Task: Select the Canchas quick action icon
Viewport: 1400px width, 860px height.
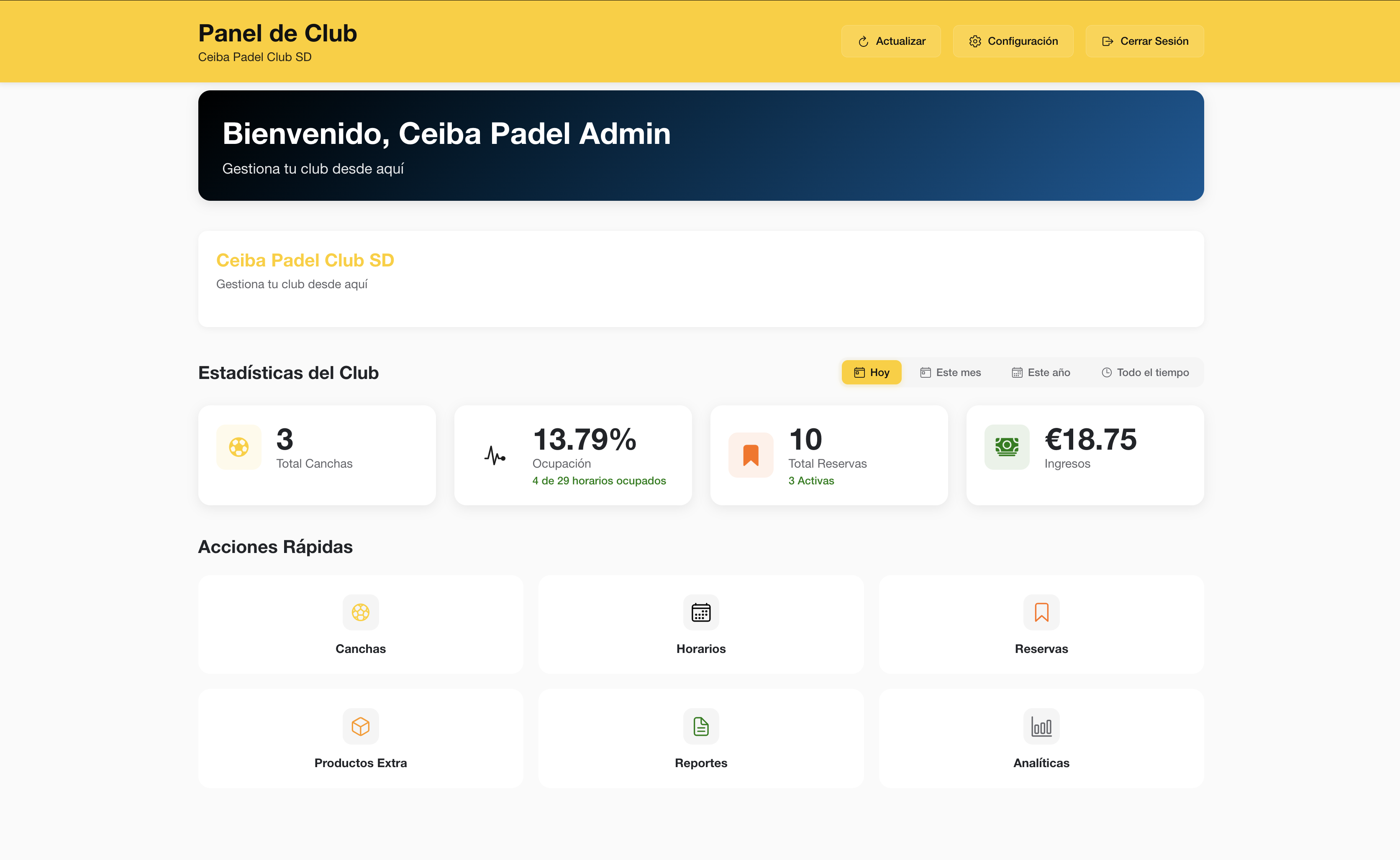Action: [x=360, y=612]
